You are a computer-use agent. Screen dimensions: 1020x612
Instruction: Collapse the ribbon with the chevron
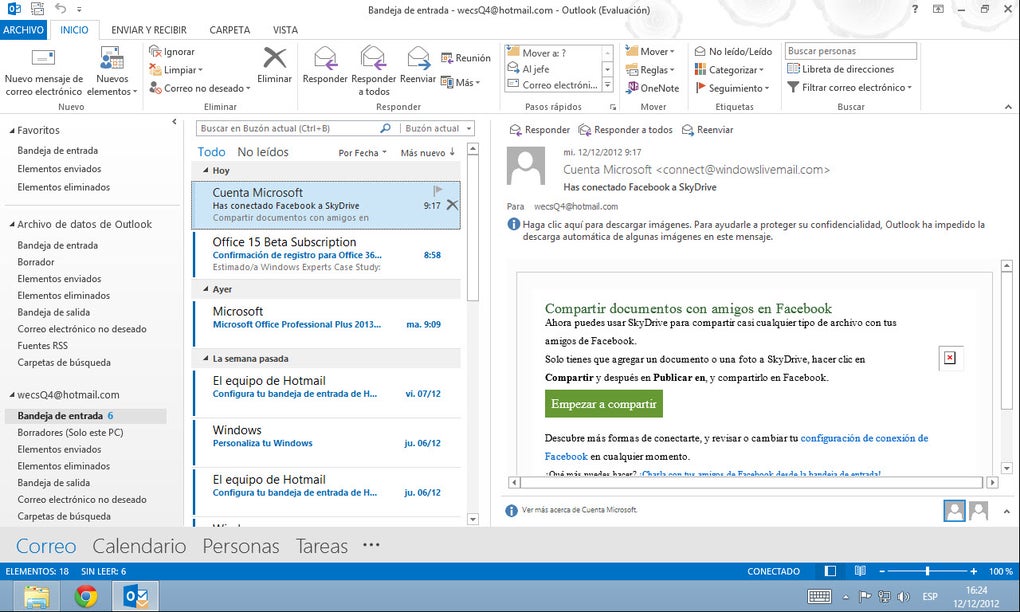(1008, 107)
